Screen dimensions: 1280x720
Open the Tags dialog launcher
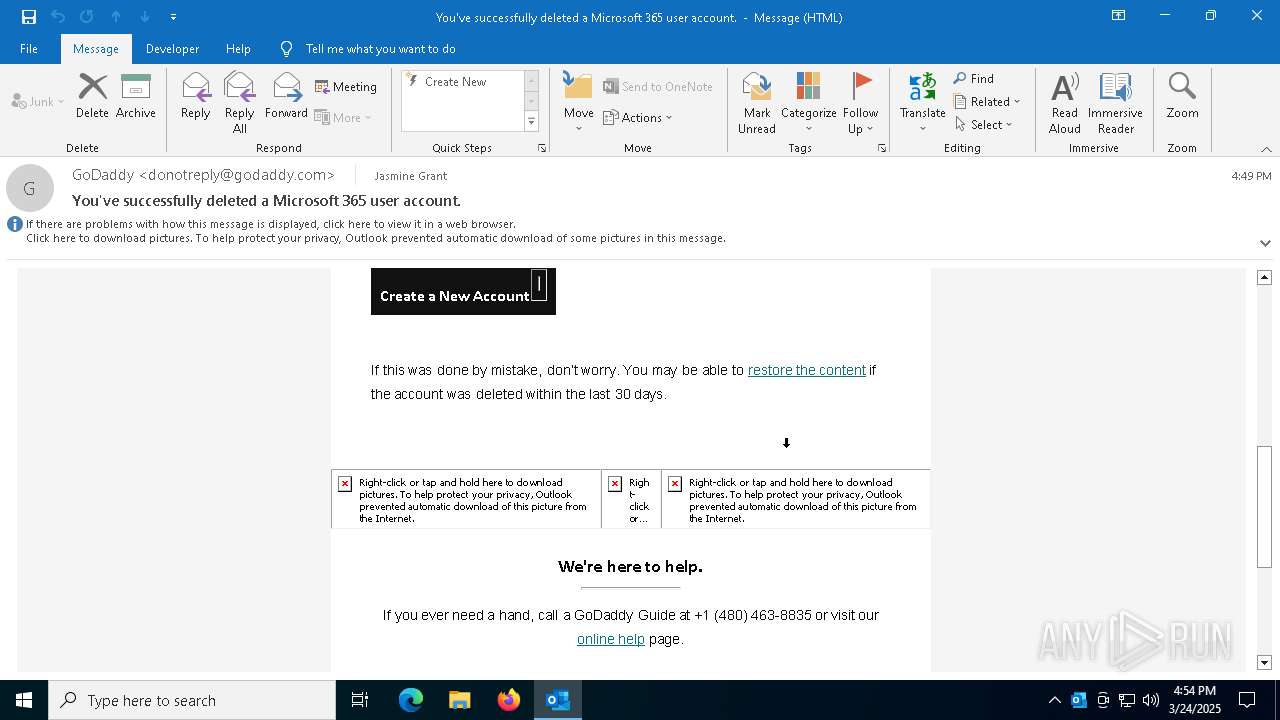(x=882, y=148)
